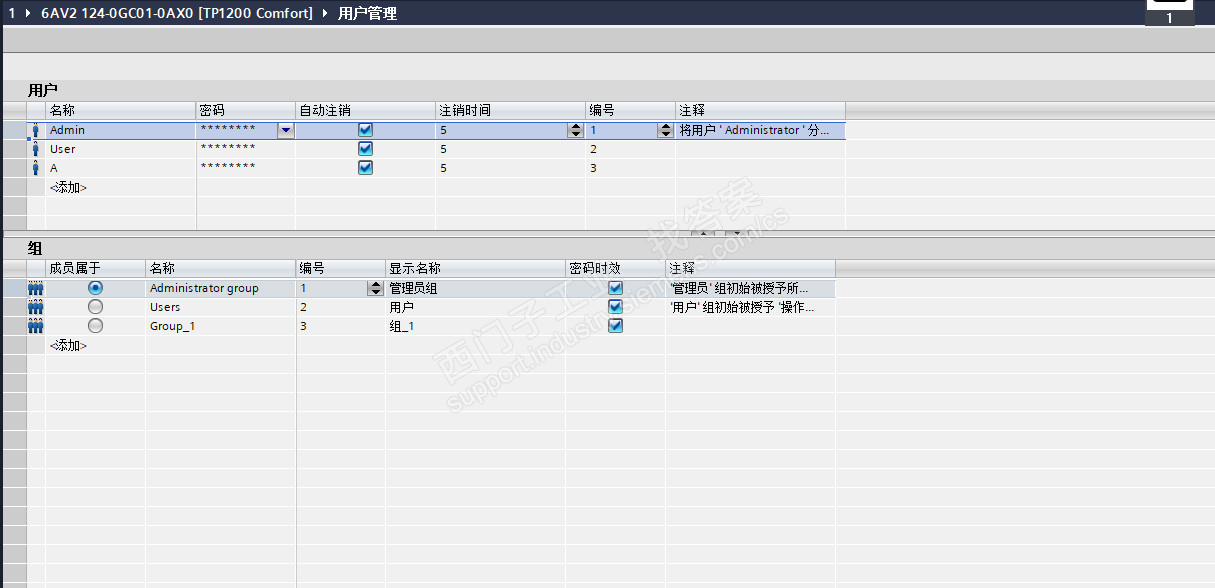This screenshot has height=588, width=1215.
Task: Click the 注销时间 column header
Action: click(x=510, y=110)
